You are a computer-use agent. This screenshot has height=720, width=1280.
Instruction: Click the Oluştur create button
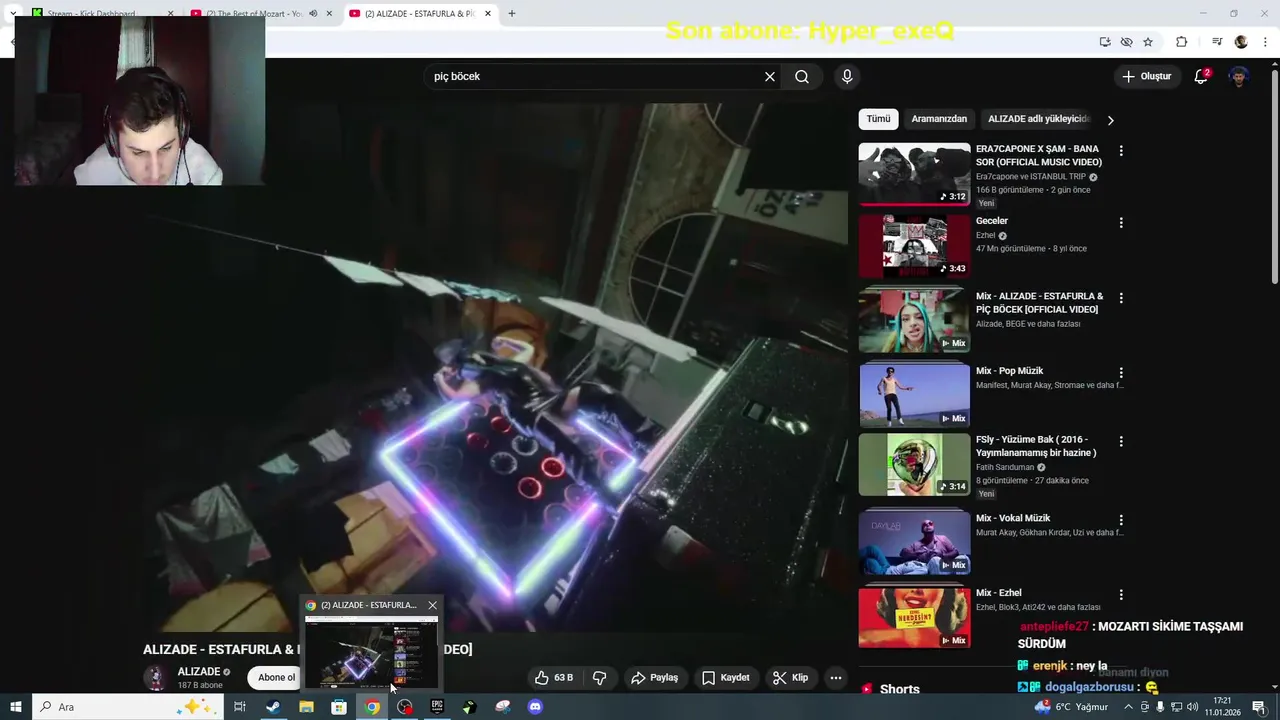(x=1146, y=77)
